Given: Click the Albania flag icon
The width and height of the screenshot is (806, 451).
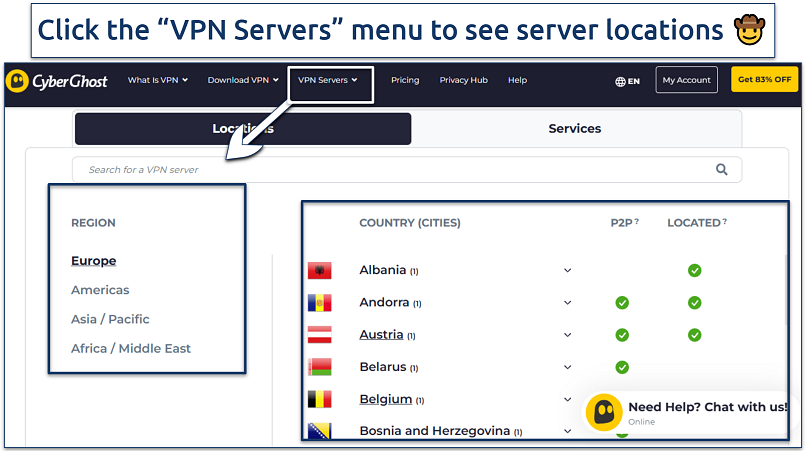Looking at the screenshot, I should [x=319, y=270].
